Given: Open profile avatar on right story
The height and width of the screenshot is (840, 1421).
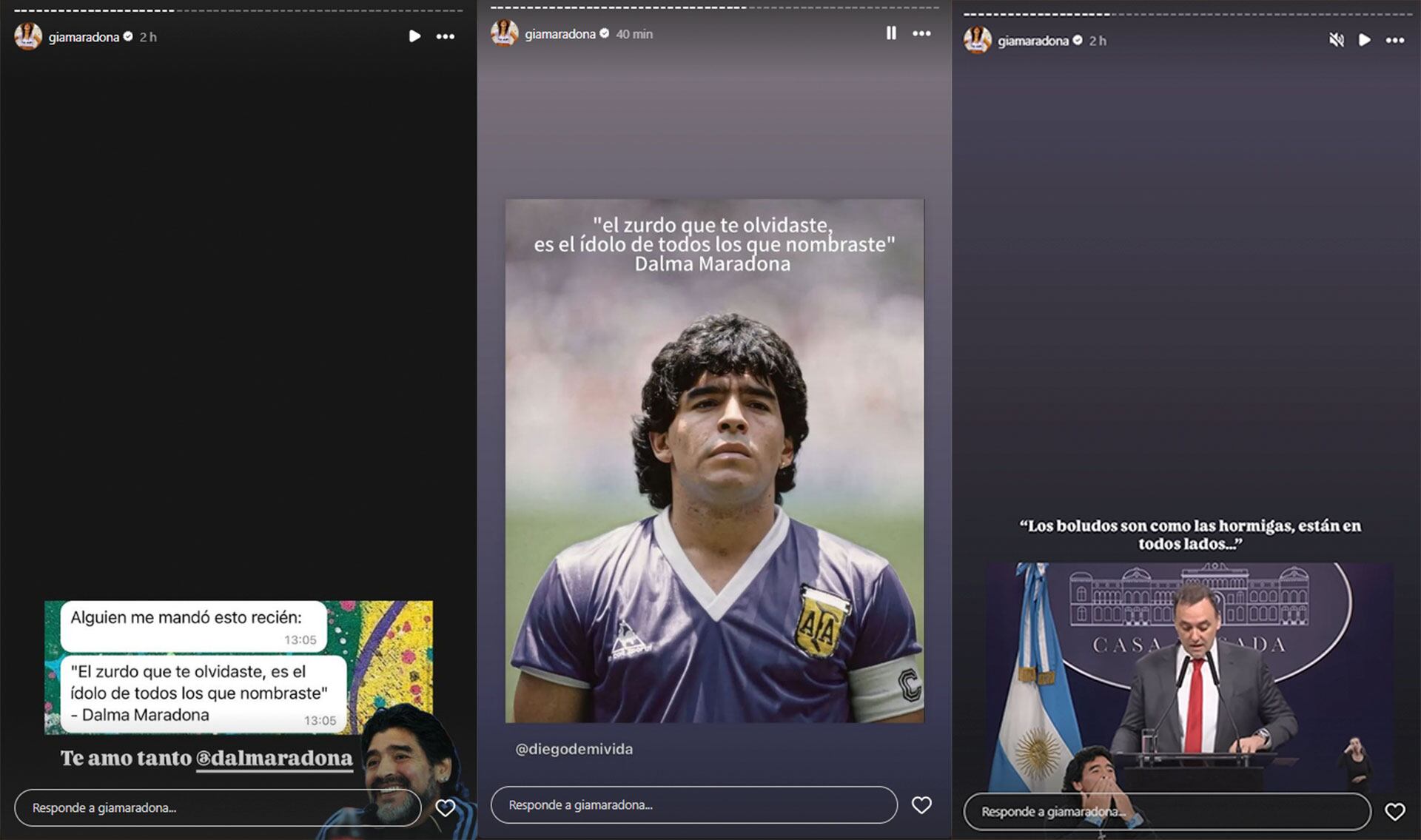Looking at the screenshot, I should tap(977, 40).
